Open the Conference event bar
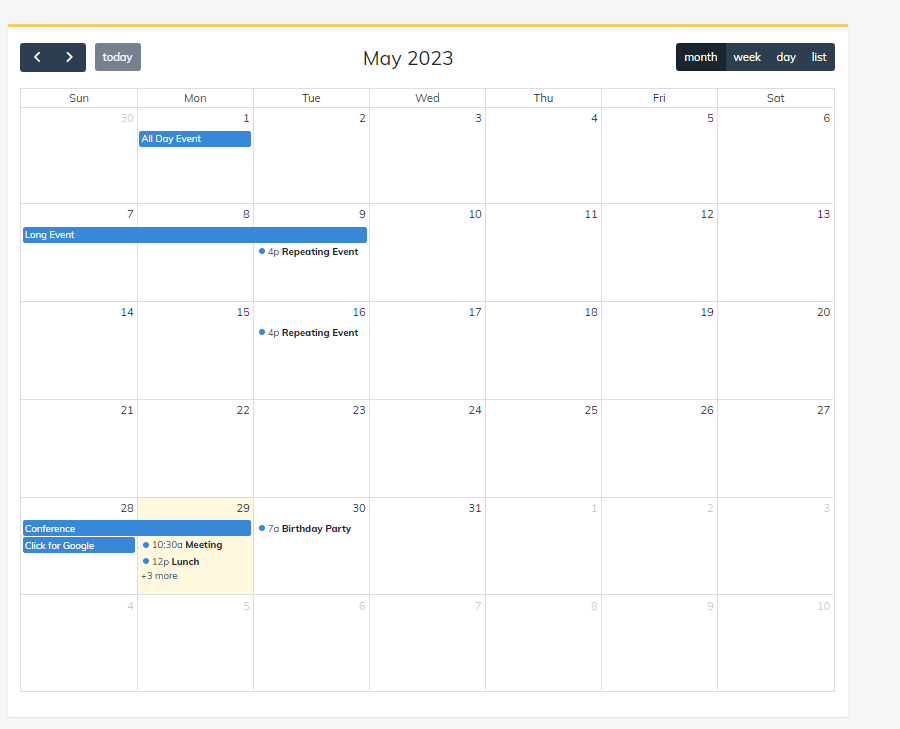The height and width of the screenshot is (729, 900). pyautogui.click(x=137, y=529)
